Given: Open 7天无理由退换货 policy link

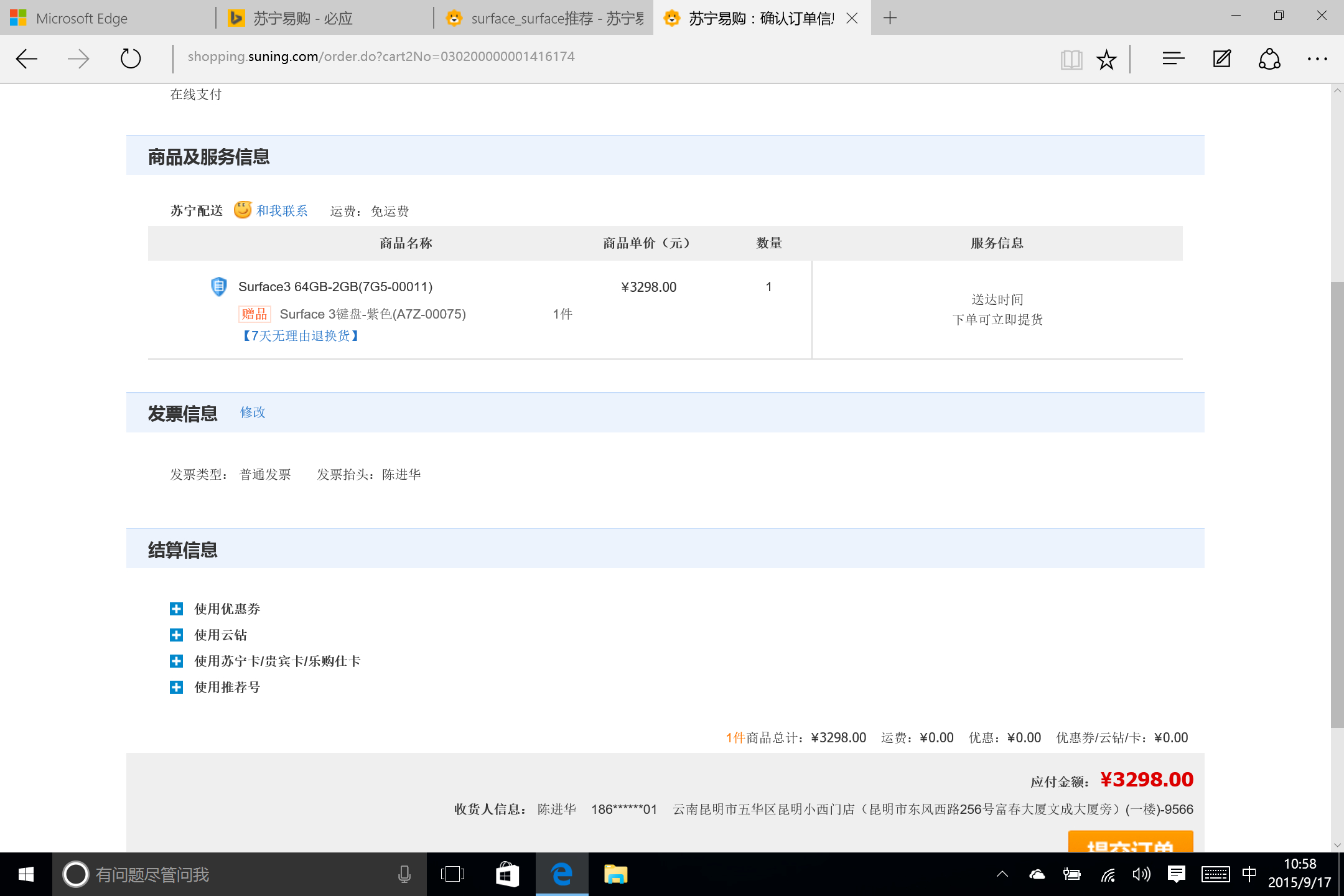Looking at the screenshot, I should click(x=301, y=336).
